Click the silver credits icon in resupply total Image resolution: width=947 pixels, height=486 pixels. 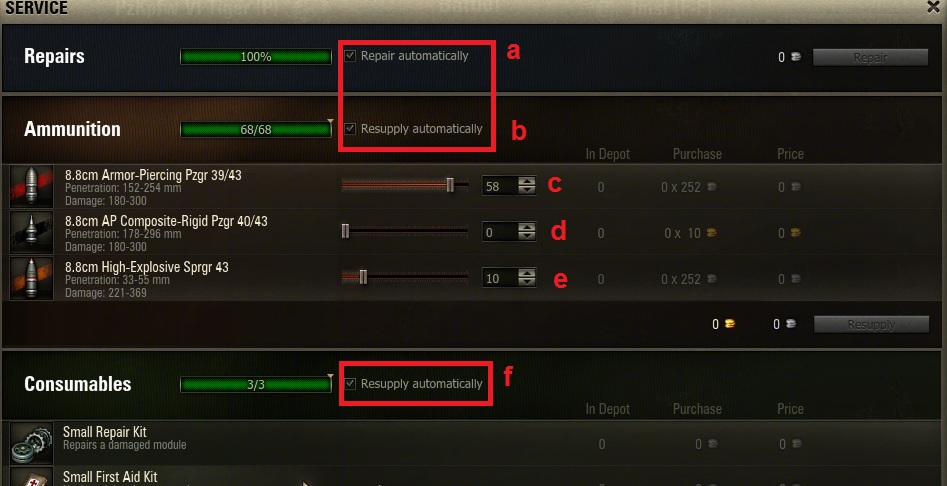[790, 324]
